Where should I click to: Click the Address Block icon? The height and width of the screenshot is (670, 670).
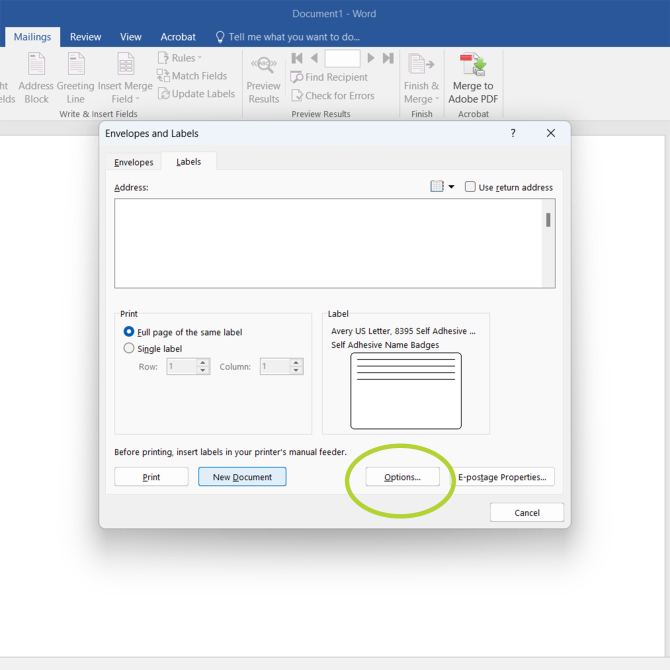pyautogui.click(x=36, y=63)
